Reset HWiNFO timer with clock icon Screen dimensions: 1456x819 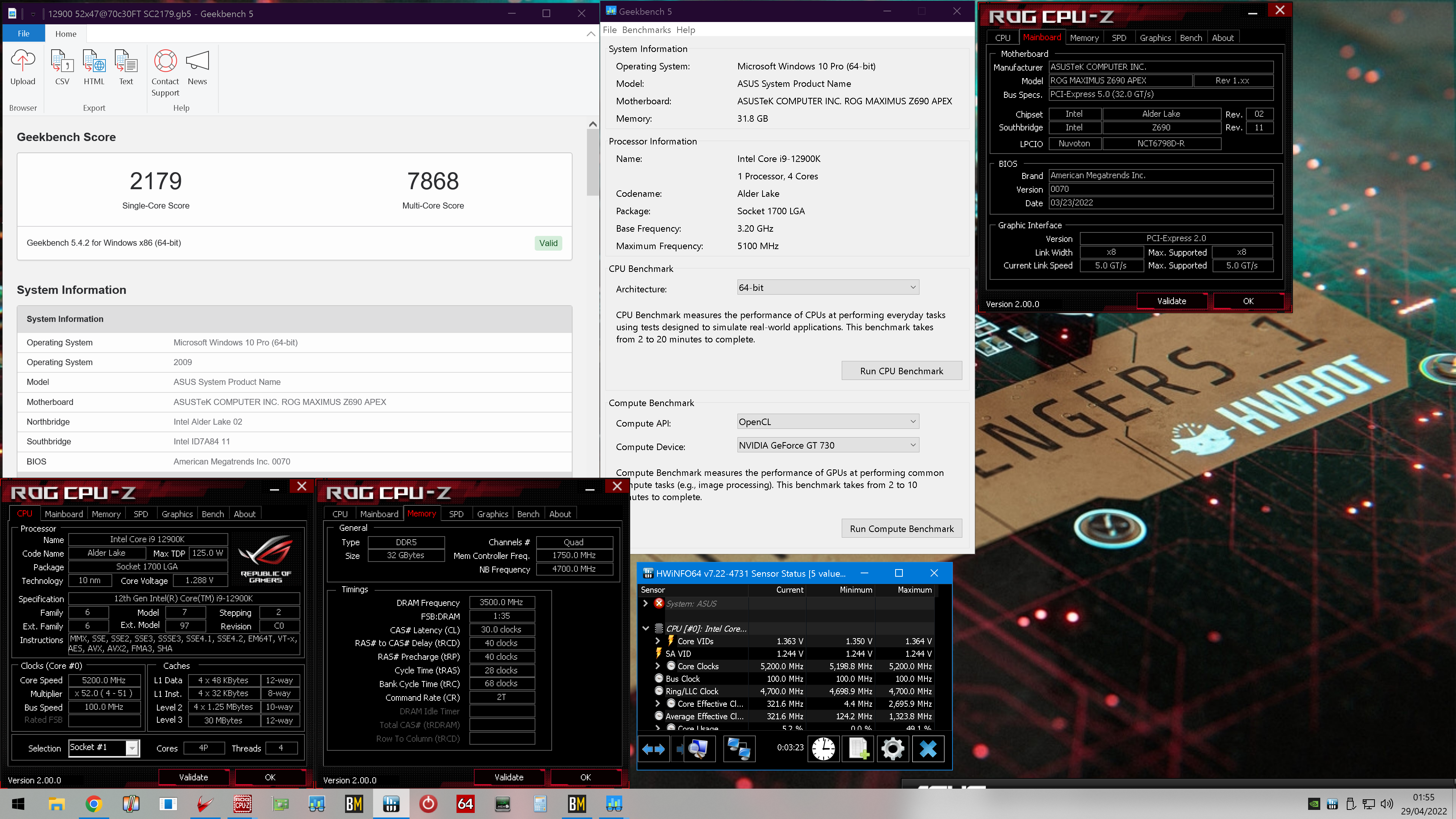[824, 749]
